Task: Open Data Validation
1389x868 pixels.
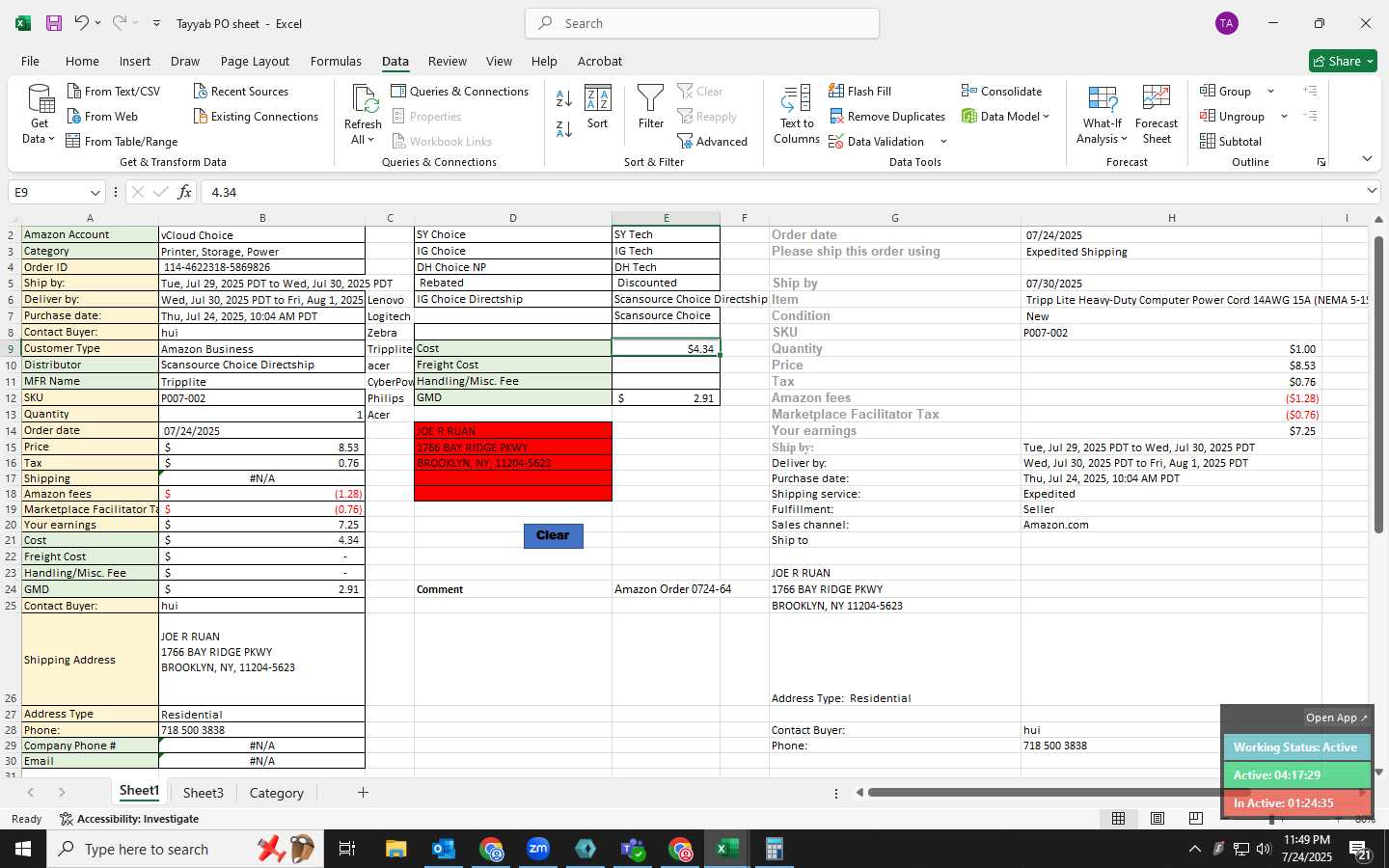Action: tap(876, 141)
